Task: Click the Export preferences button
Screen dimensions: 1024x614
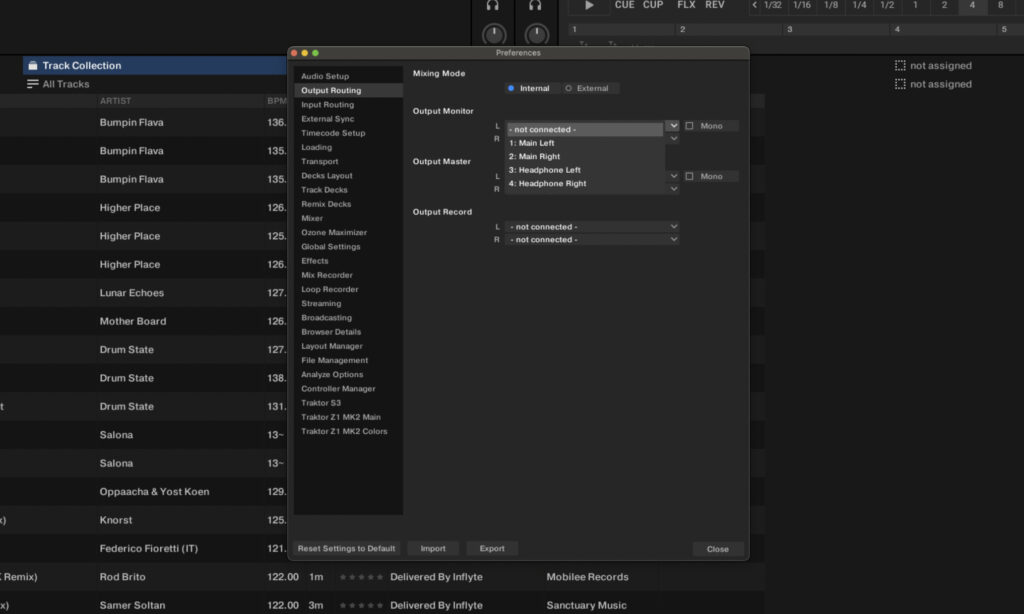Action: (491, 548)
